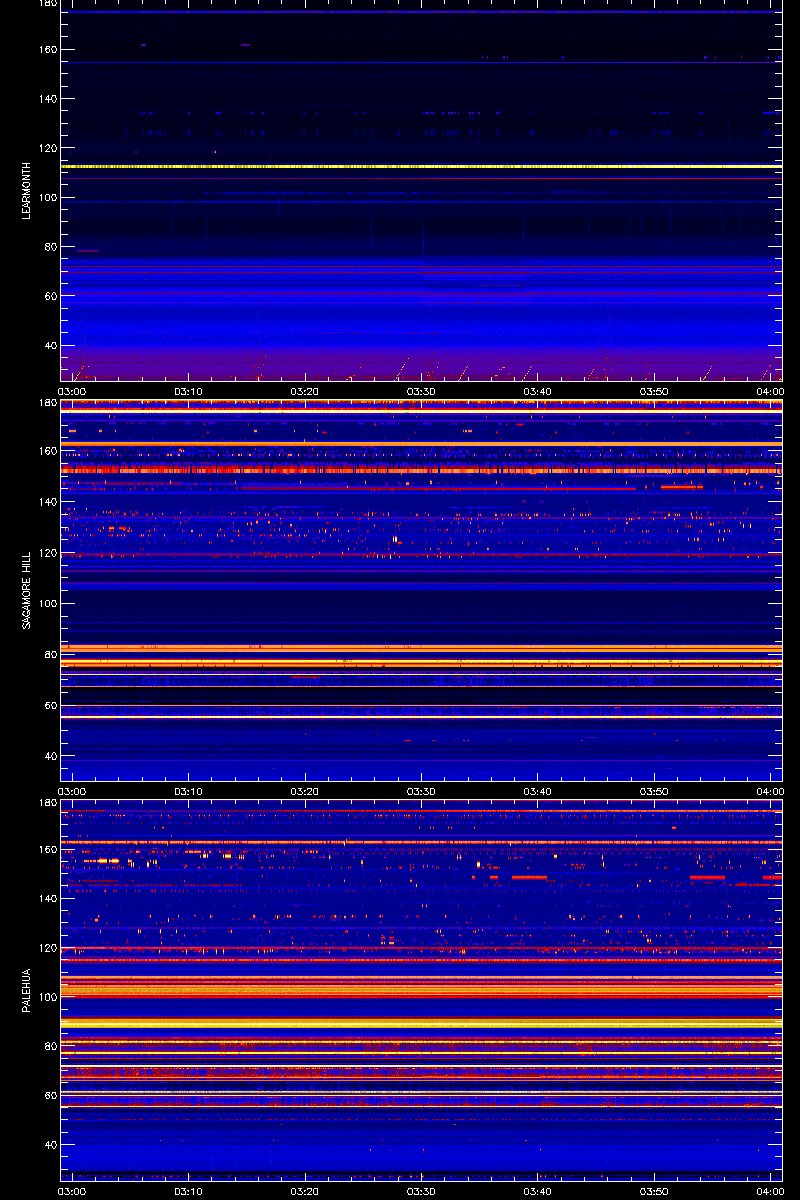The image size is (800, 1200).
Task: Click the PALEHUA axis label
Action: pos(28,990)
